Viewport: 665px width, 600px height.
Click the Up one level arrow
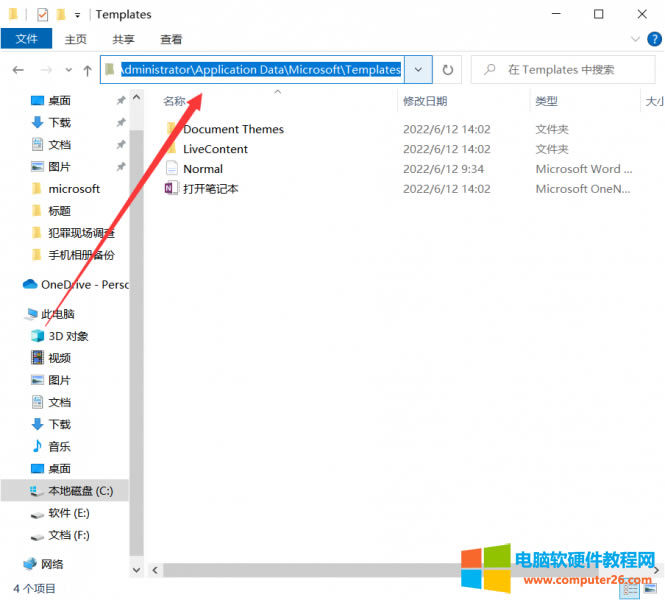tap(88, 70)
